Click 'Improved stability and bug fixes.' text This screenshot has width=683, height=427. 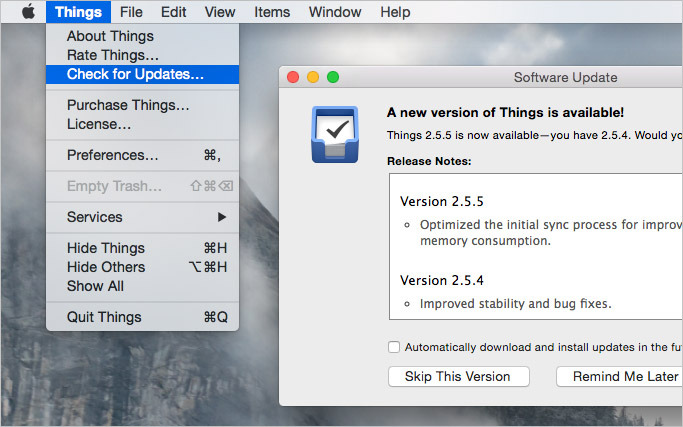click(x=515, y=304)
